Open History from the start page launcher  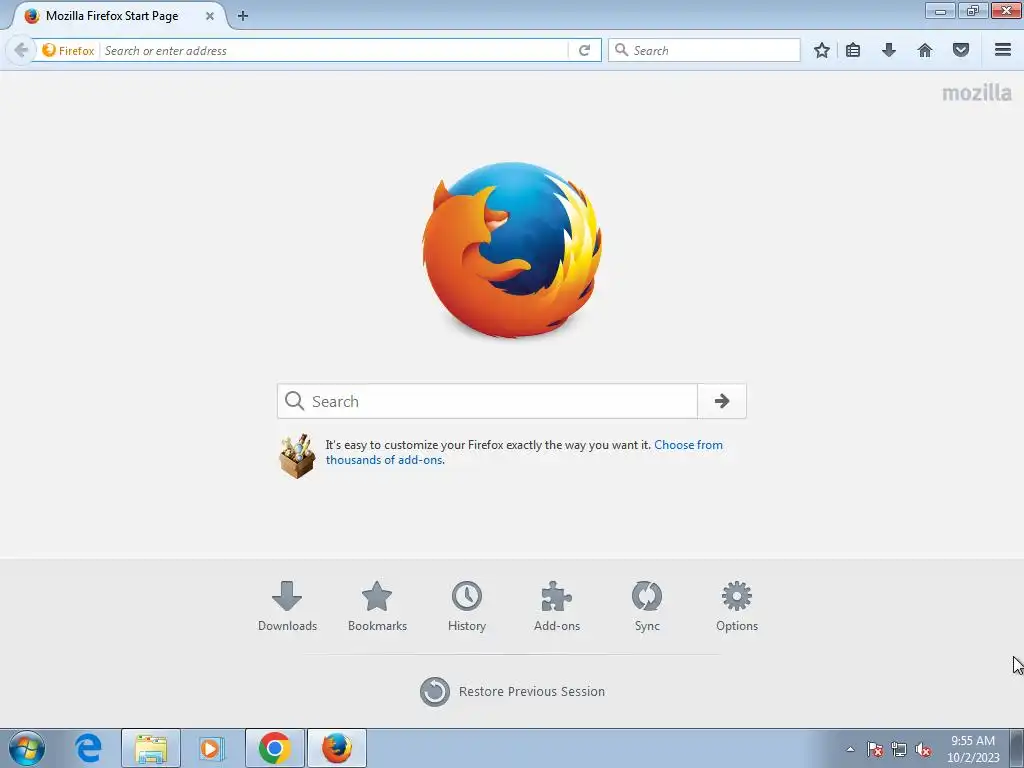(467, 606)
